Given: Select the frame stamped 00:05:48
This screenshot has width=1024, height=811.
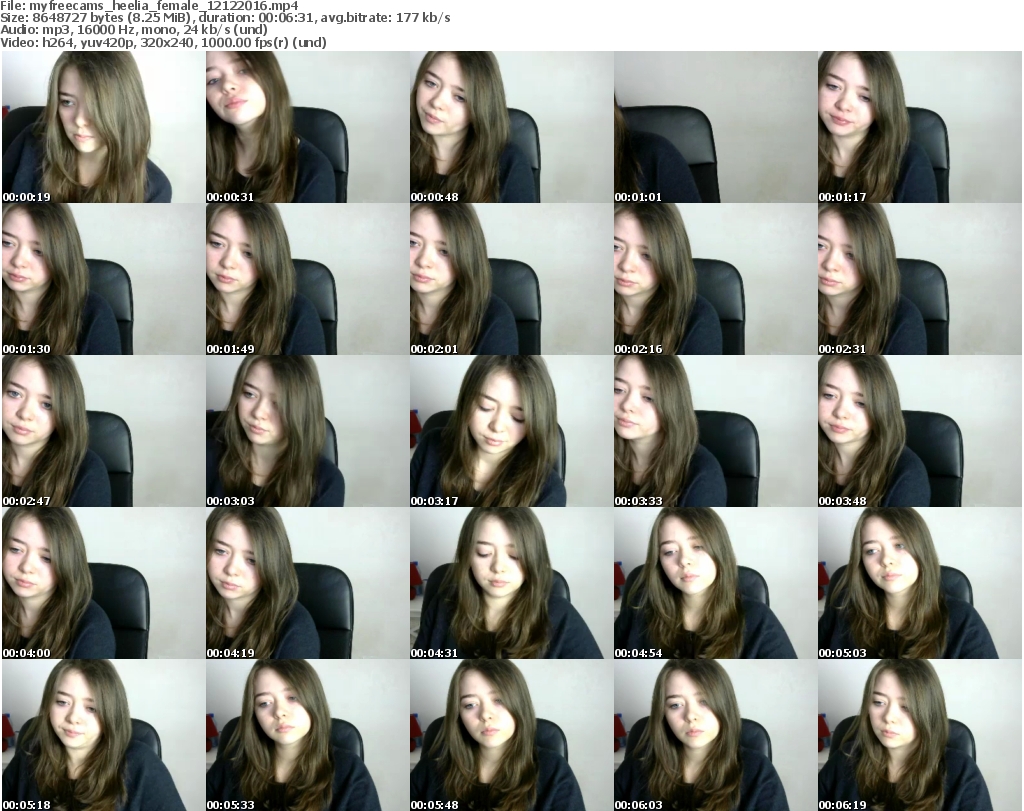Looking at the screenshot, I should 511,735.
